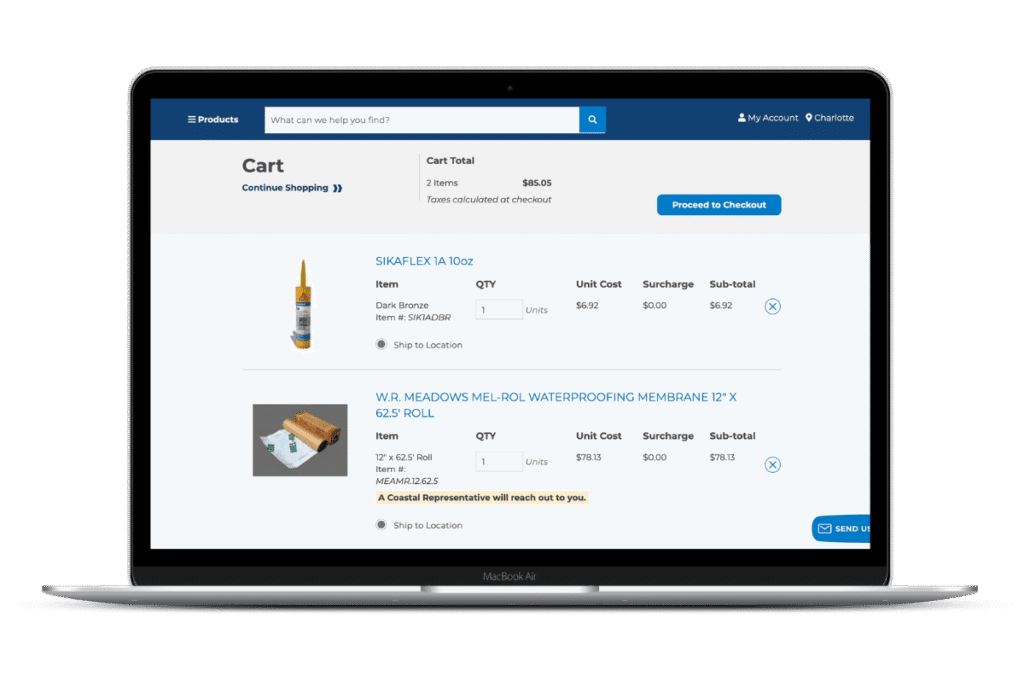Viewport: 1024px width, 683px height.
Task: Click the Cart page heading
Action: (263, 166)
